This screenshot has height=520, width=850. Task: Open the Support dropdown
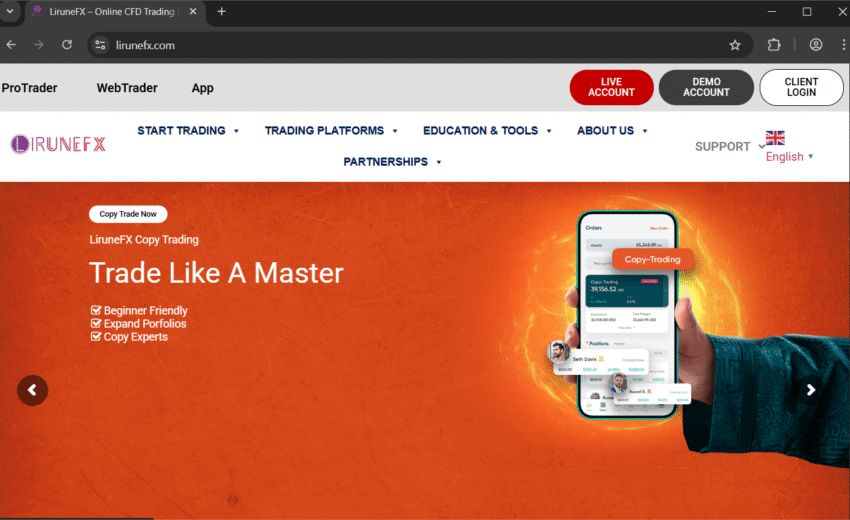729,146
